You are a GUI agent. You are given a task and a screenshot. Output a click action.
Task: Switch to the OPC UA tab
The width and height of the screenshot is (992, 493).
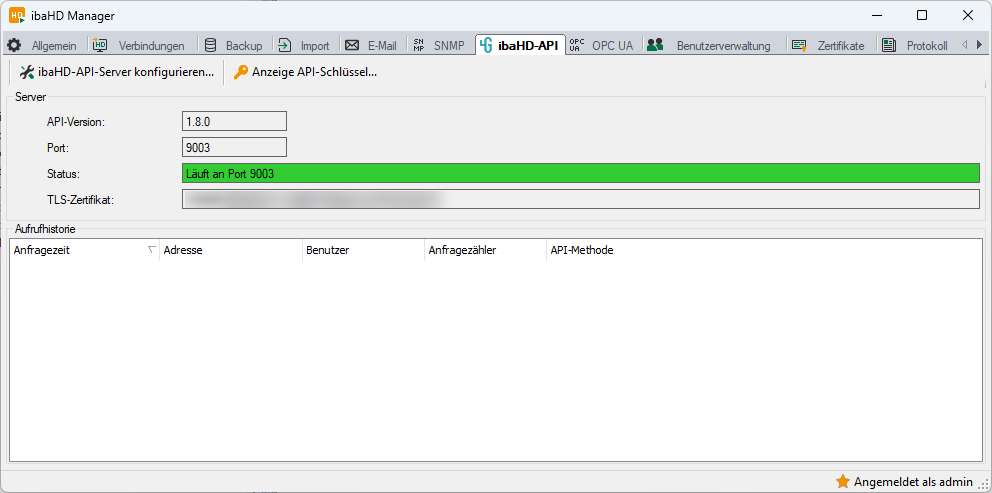601,45
